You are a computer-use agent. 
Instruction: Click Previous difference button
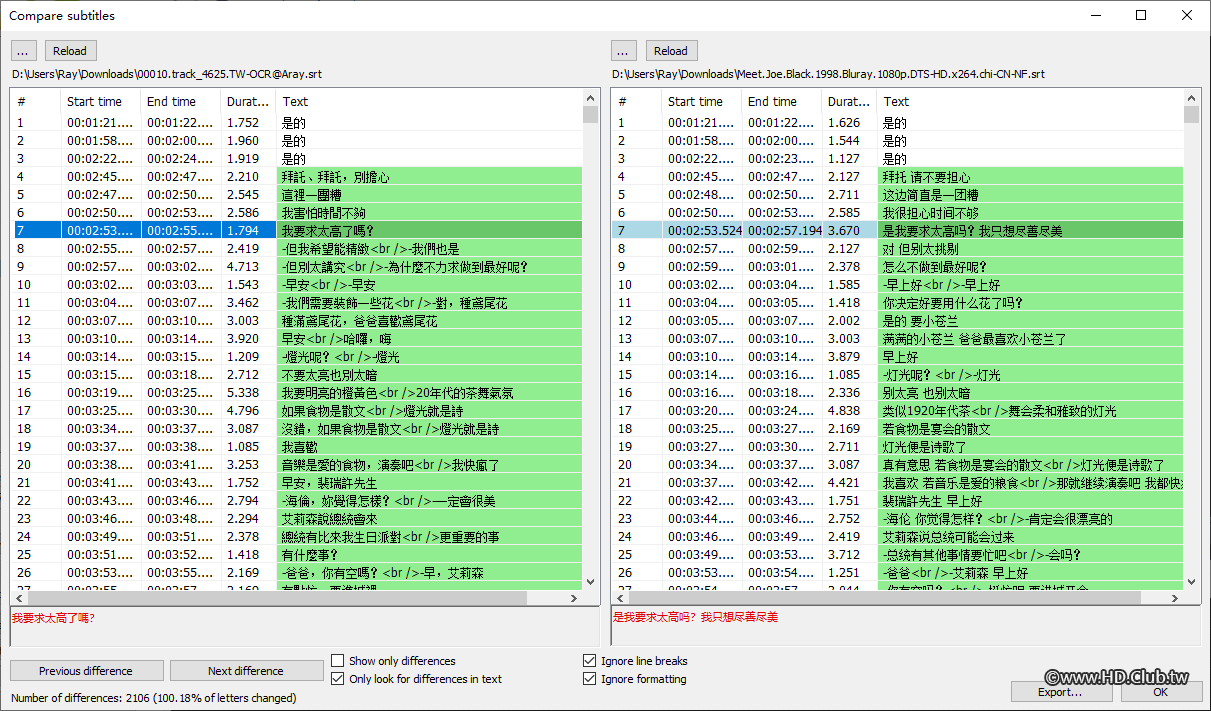pyautogui.click(x=86, y=671)
